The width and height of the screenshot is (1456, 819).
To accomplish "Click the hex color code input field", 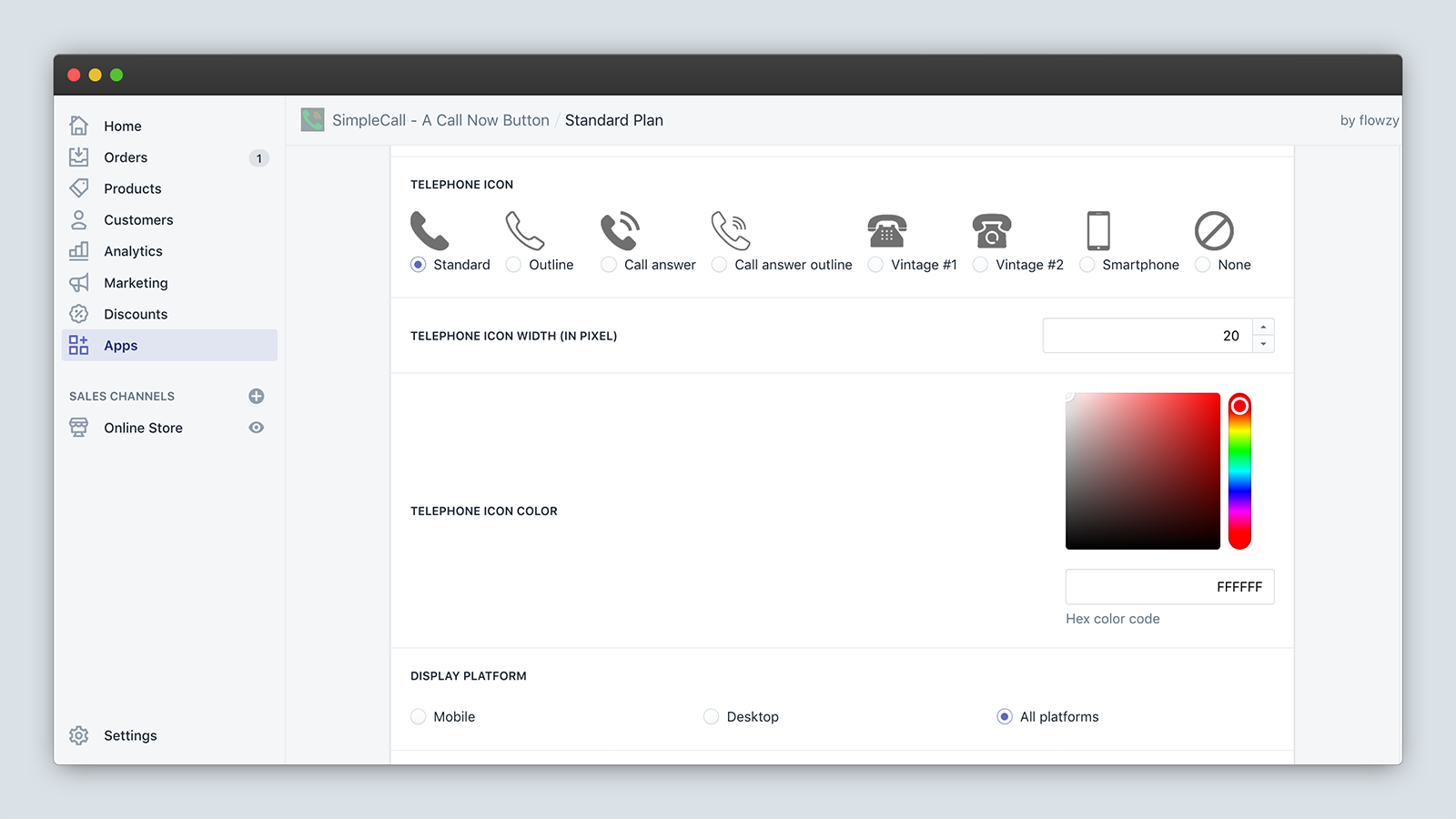I will coord(1169,587).
